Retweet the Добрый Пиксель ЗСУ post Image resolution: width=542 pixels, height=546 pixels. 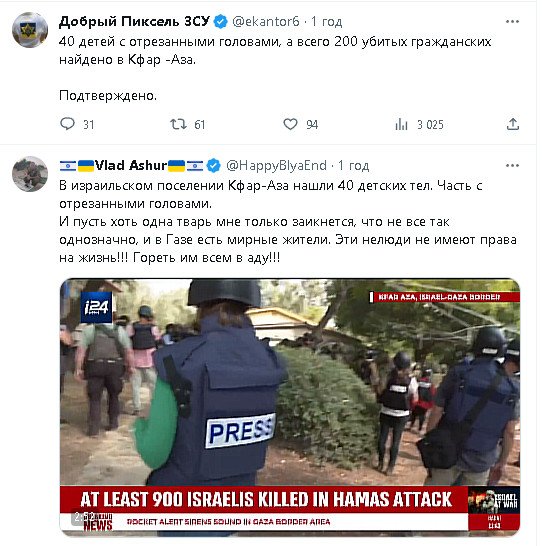pyautogui.click(x=178, y=124)
